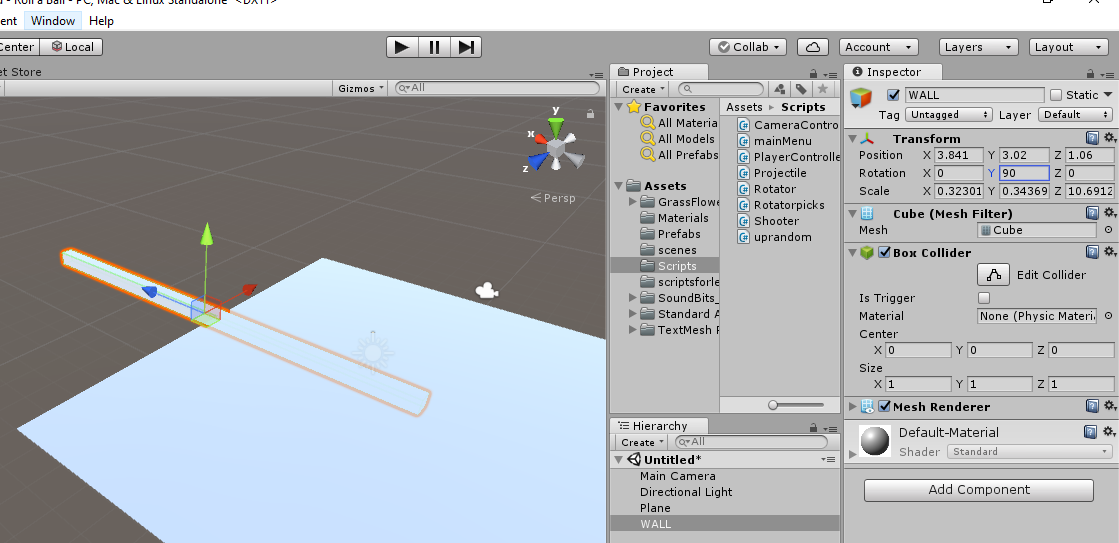Viewport: 1119px width, 543px height.
Task: Open the cloud services icon
Action: click(812, 47)
